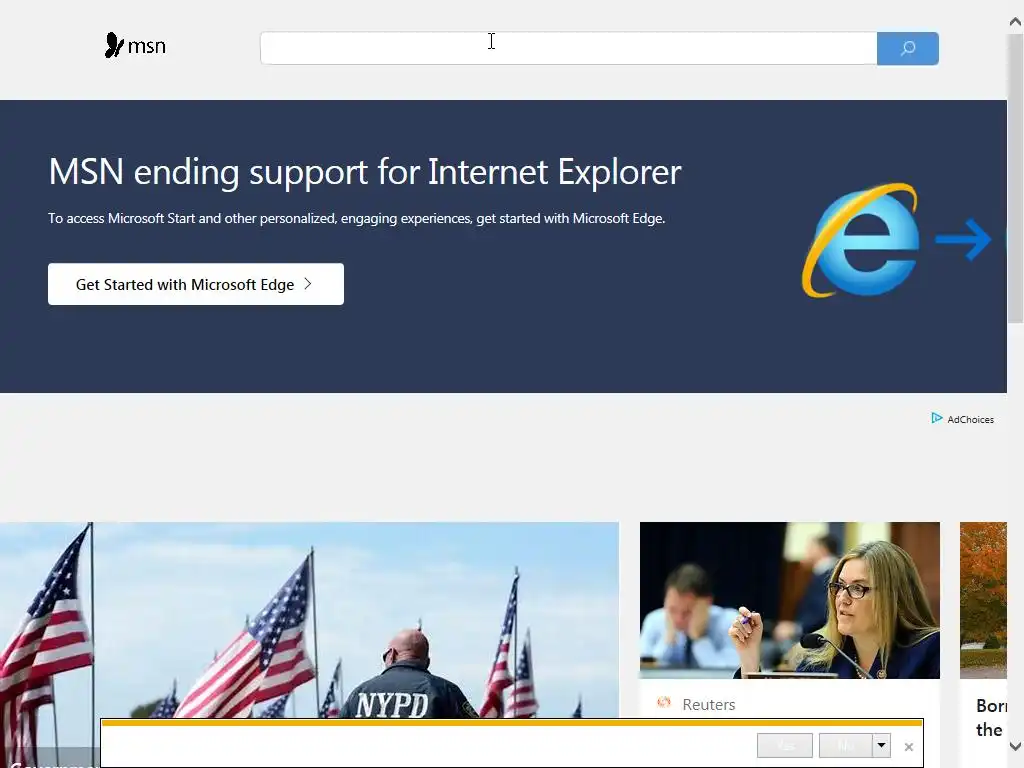Viewport: 1024px width, 768px height.
Task: Click Get Started with Microsoft Edge
Action: pos(196,284)
